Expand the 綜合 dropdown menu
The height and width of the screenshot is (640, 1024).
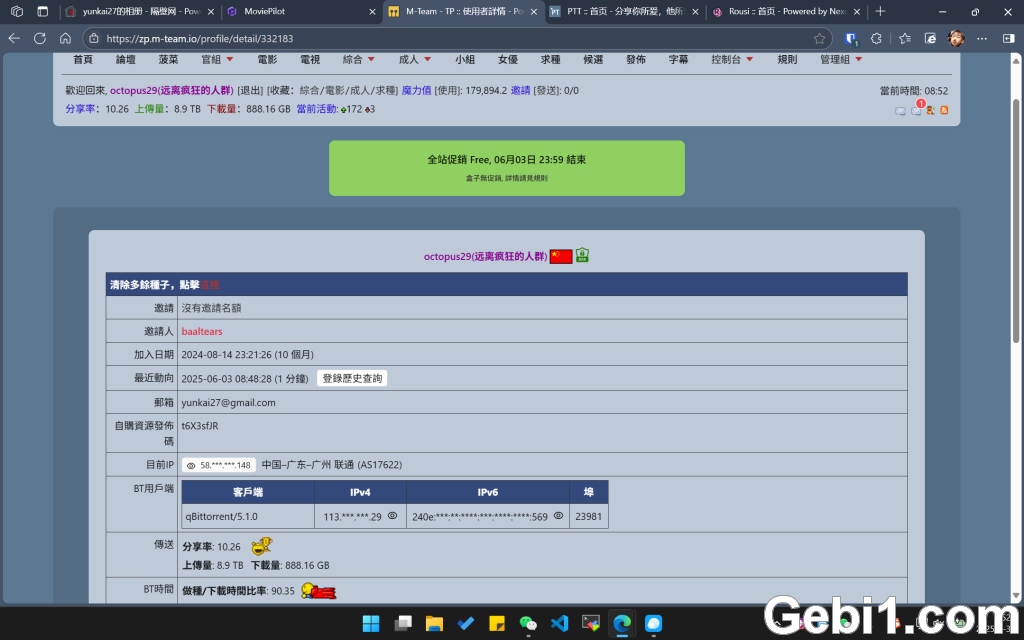[359, 59]
